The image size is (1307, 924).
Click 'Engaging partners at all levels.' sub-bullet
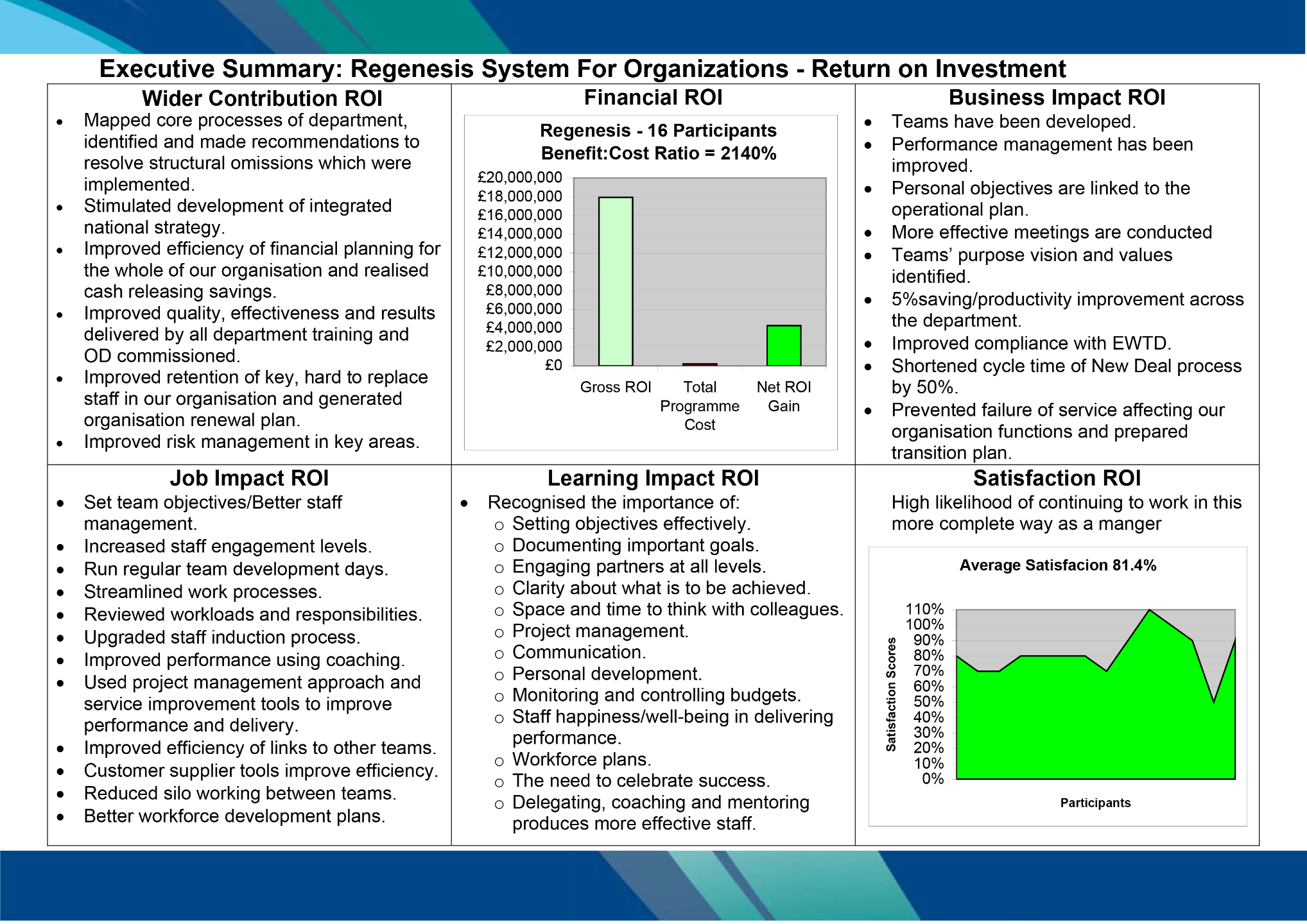tap(639, 567)
